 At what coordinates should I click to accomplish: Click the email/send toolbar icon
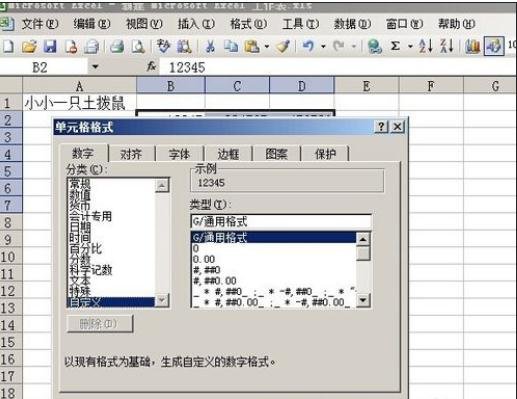click(91, 46)
